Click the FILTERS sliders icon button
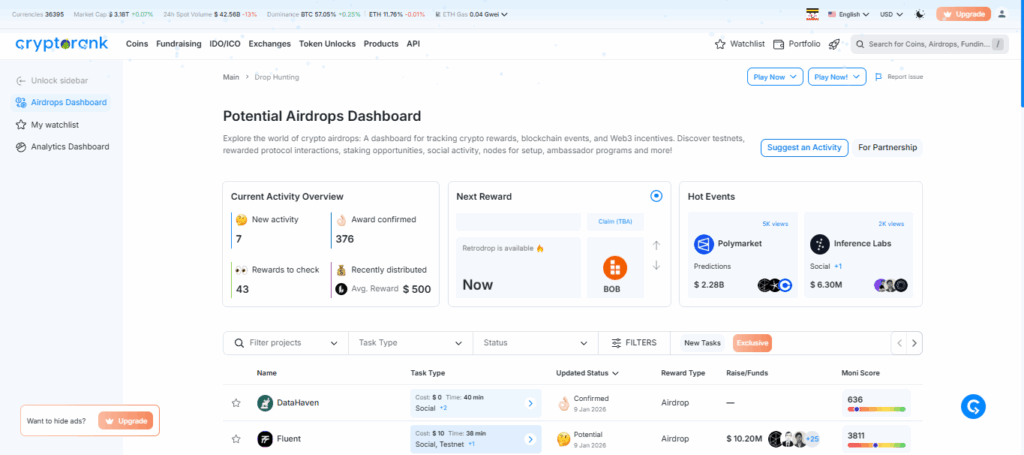Screen dimensions: 1024x455 [633, 343]
